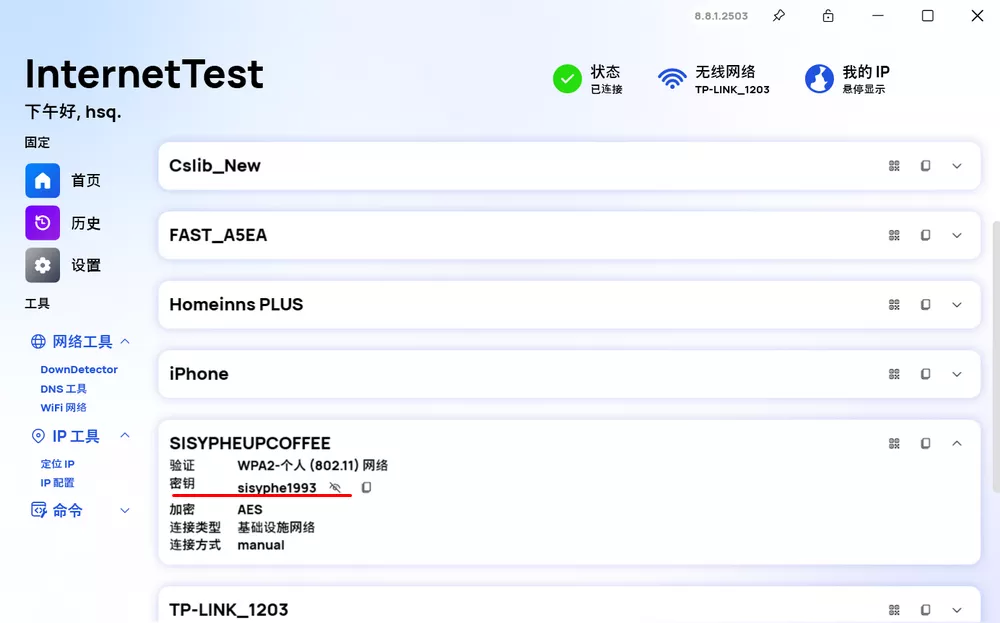Expand the iPhone network details
The image size is (1000, 623).
pos(957,374)
